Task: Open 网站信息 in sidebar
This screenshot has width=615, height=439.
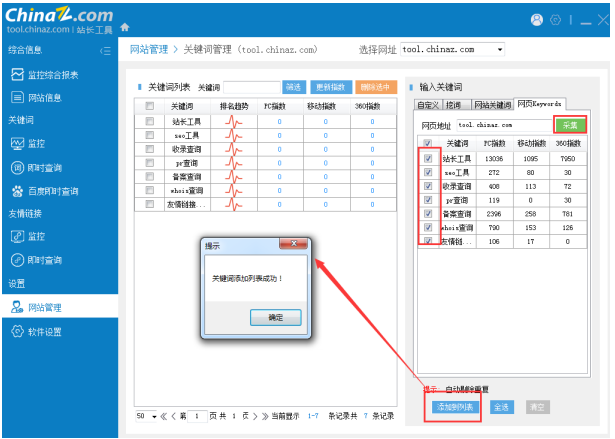Action: pos(36,97)
